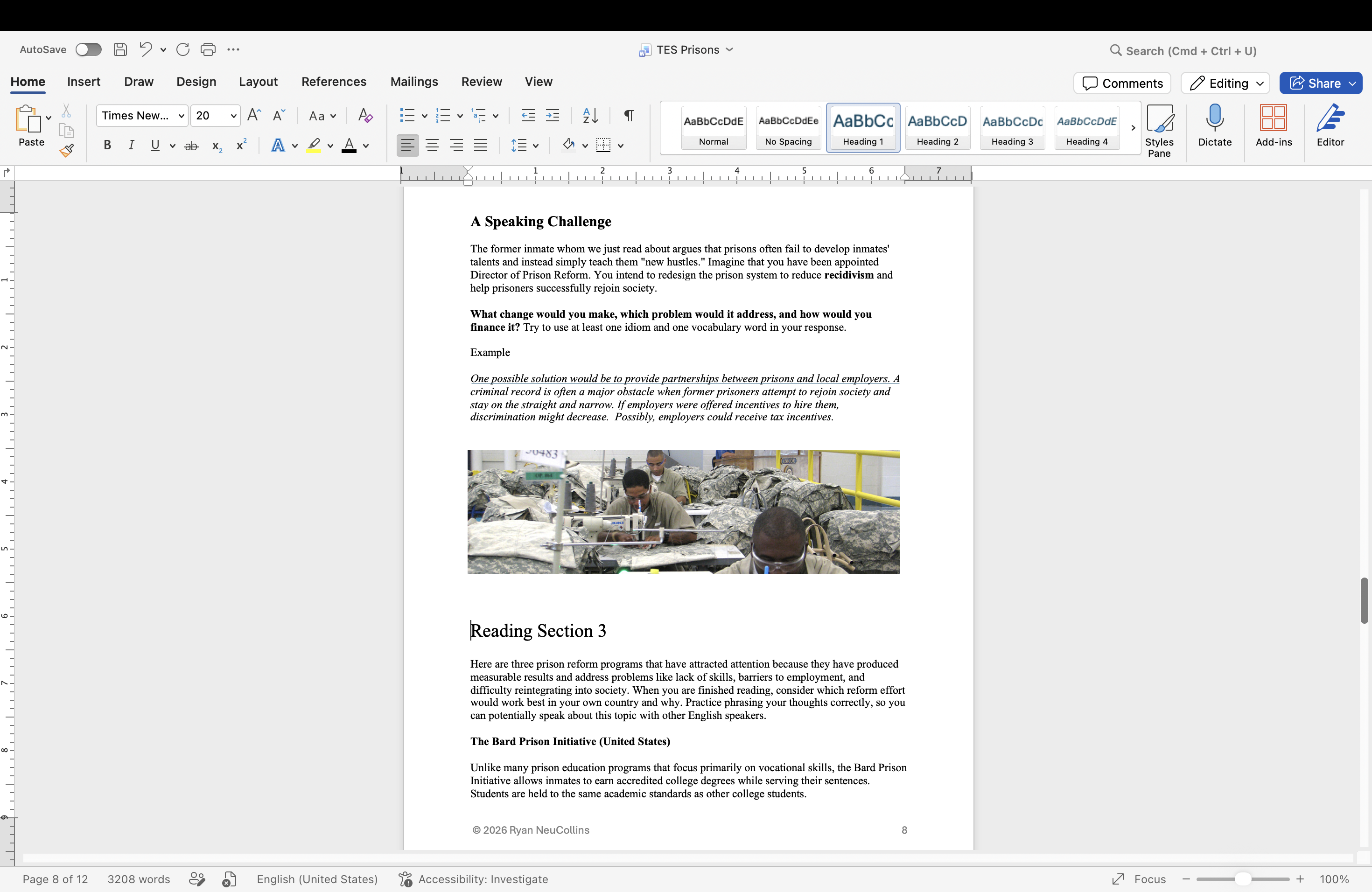Open the Styles Pane
This screenshot has width=1372, height=892.
(x=1159, y=130)
